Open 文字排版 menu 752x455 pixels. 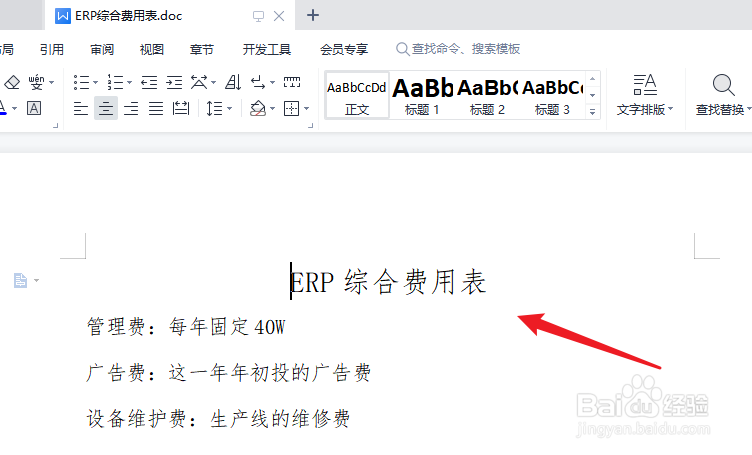pos(645,95)
